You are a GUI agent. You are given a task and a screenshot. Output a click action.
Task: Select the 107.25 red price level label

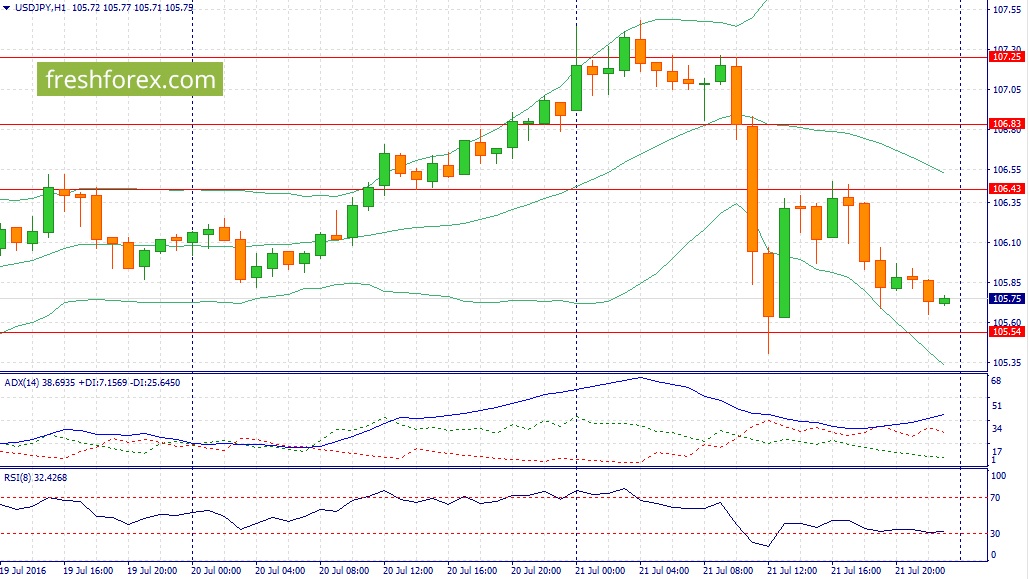1006,57
